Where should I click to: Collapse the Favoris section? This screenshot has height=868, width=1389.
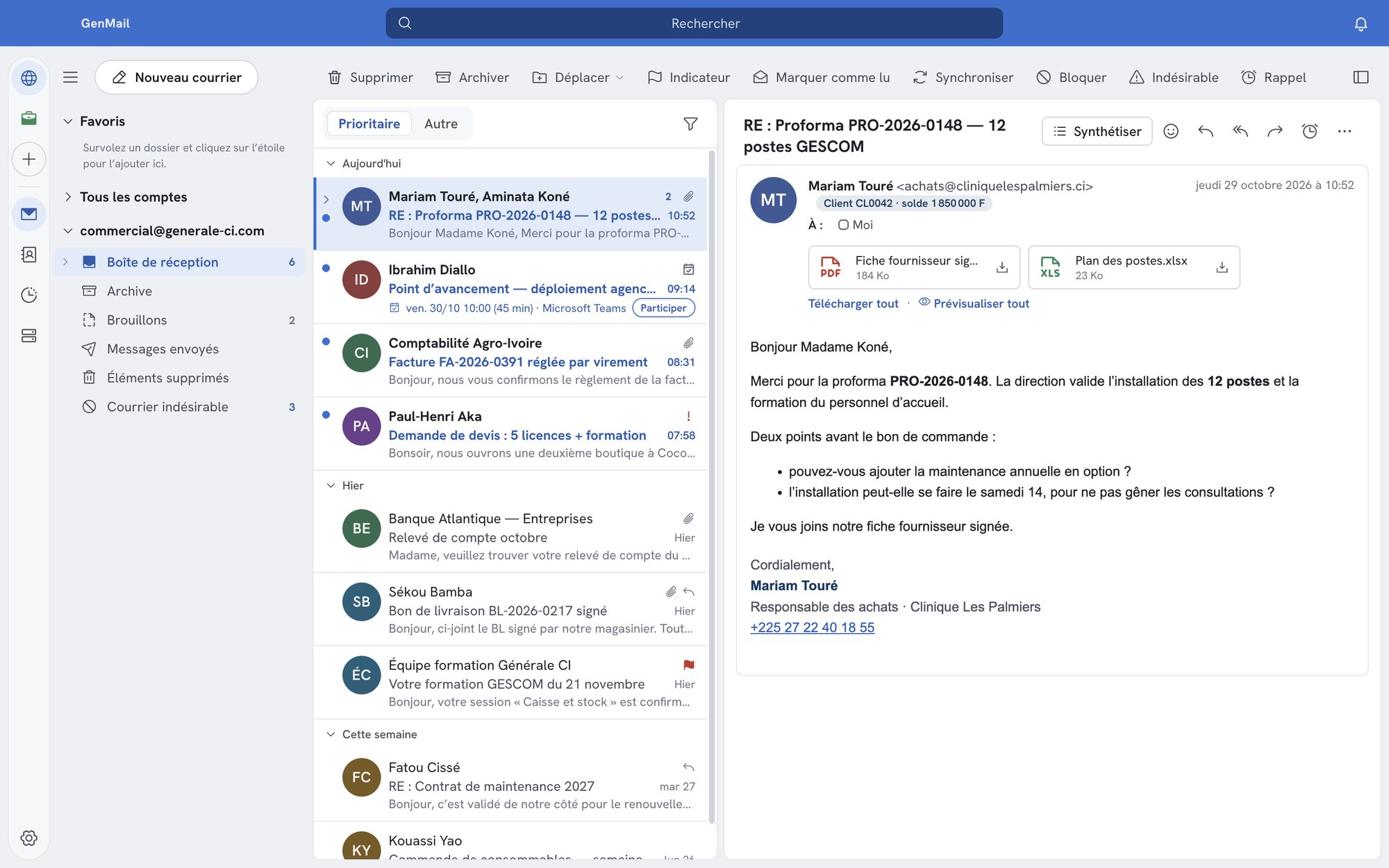[x=68, y=122]
